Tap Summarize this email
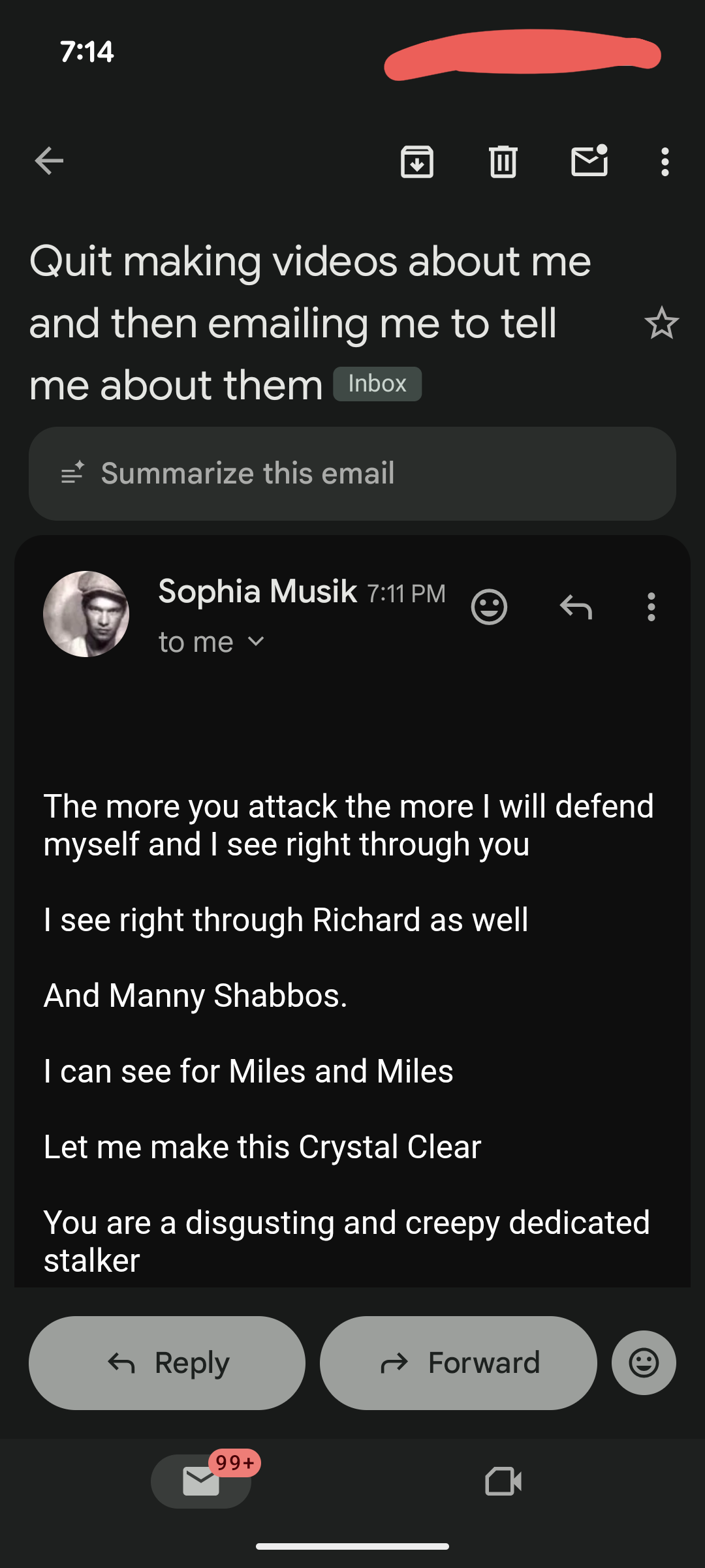This screenshot has width=705, height=1568. 352,474
